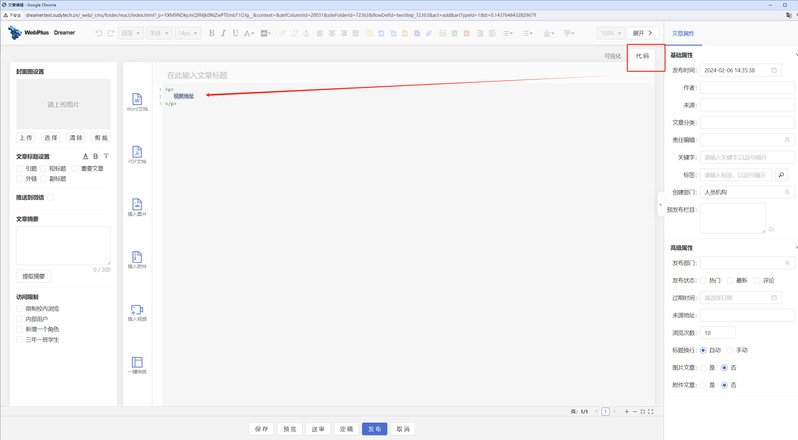Click the blue 发布 publish button

click(x=375, y=429)
